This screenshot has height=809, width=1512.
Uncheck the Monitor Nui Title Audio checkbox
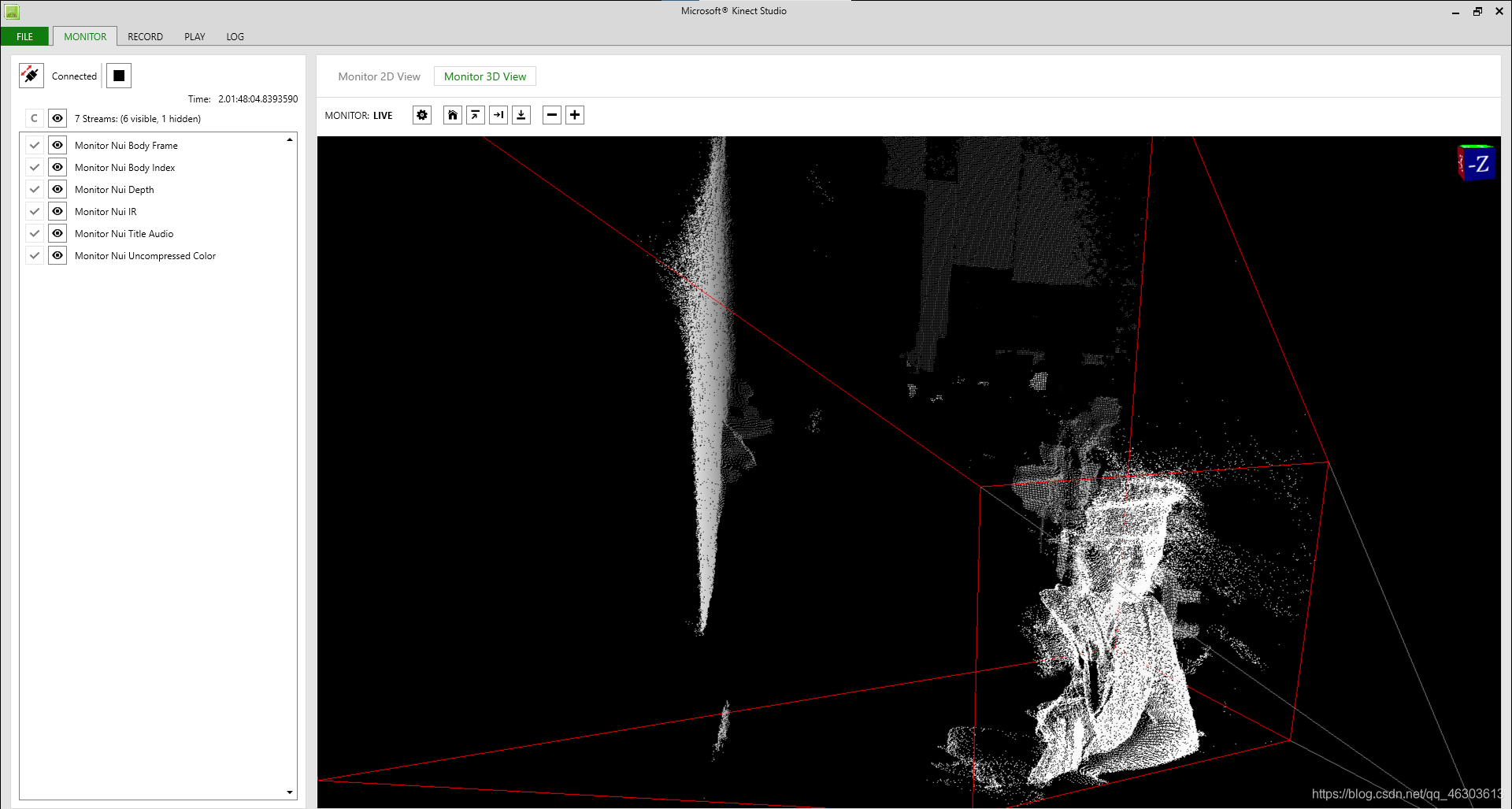34,233
